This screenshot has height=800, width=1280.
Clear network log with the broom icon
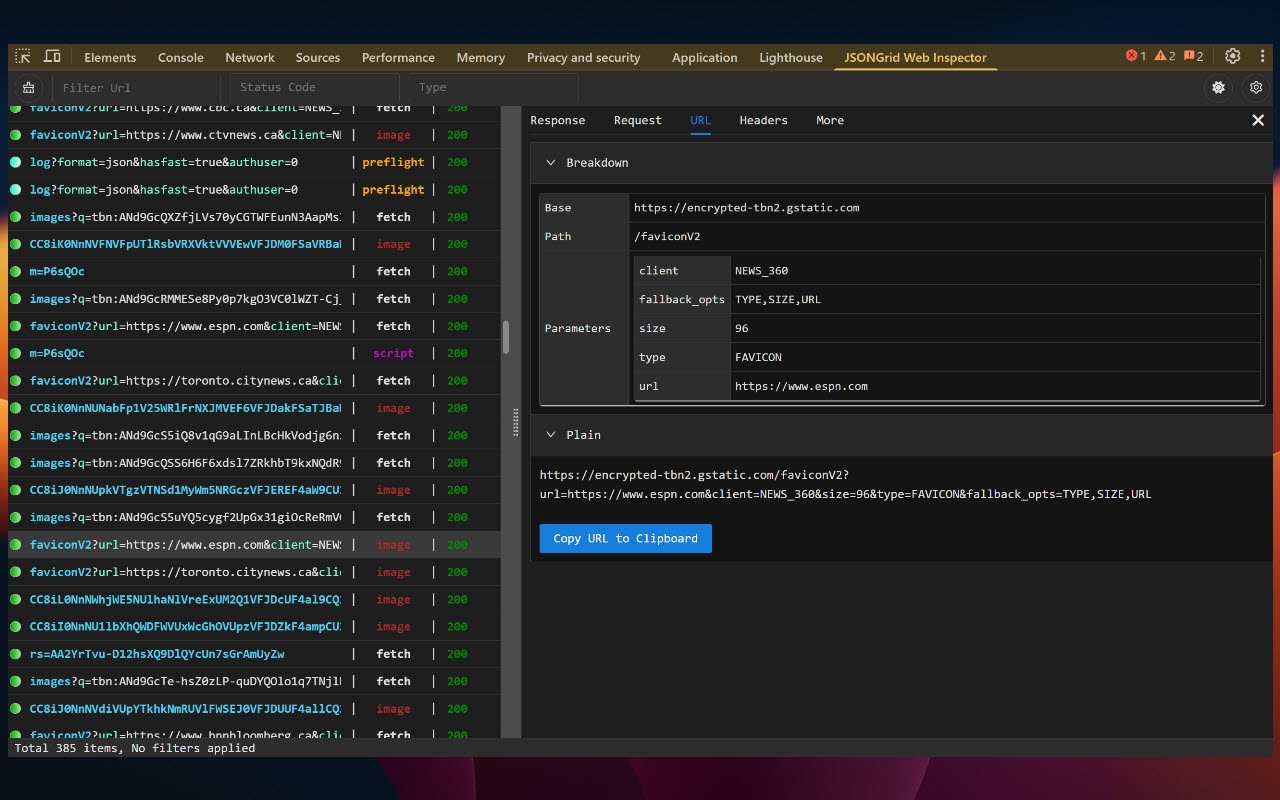[29, 87]
